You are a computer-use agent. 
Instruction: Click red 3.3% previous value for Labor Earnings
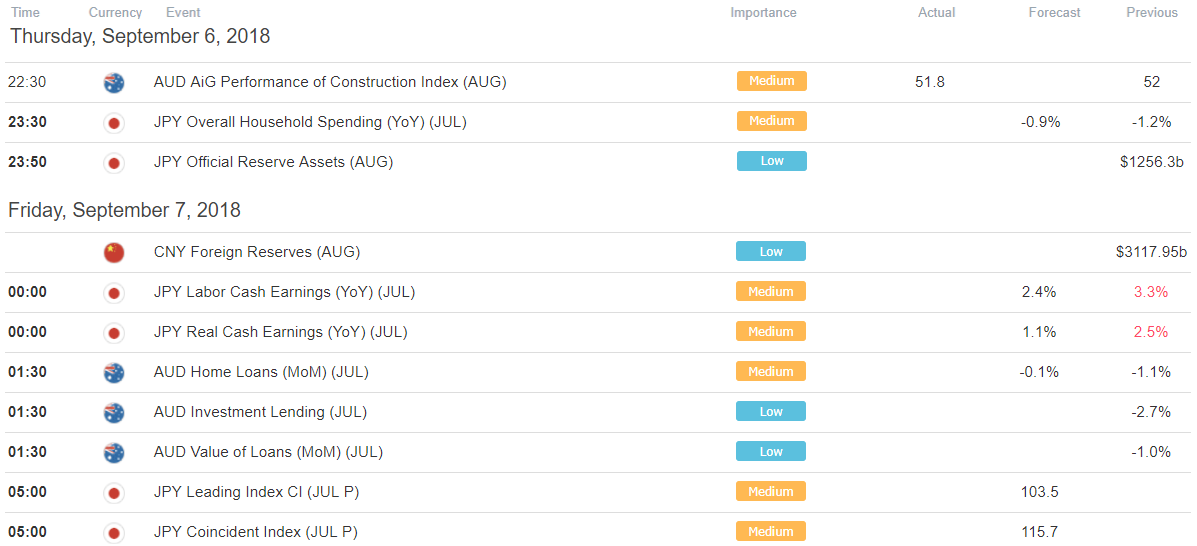(x=1152, y=292)
